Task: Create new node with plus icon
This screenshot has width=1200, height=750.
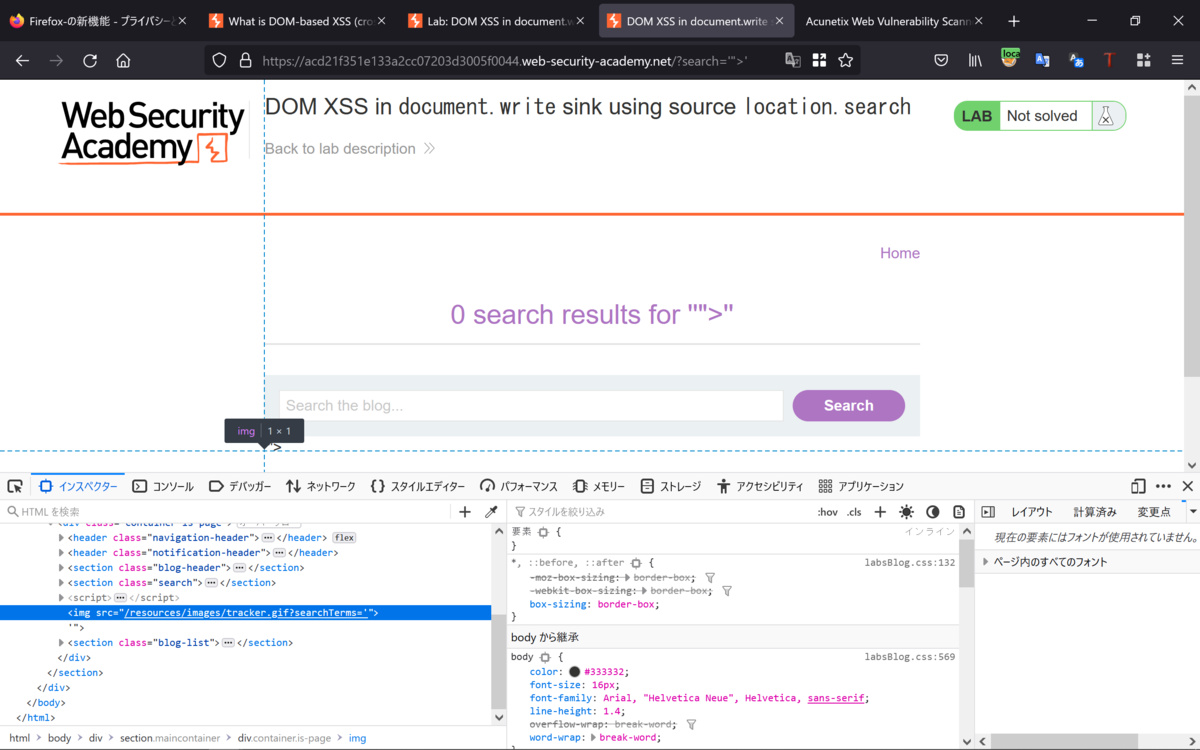Action: point(465,511)
